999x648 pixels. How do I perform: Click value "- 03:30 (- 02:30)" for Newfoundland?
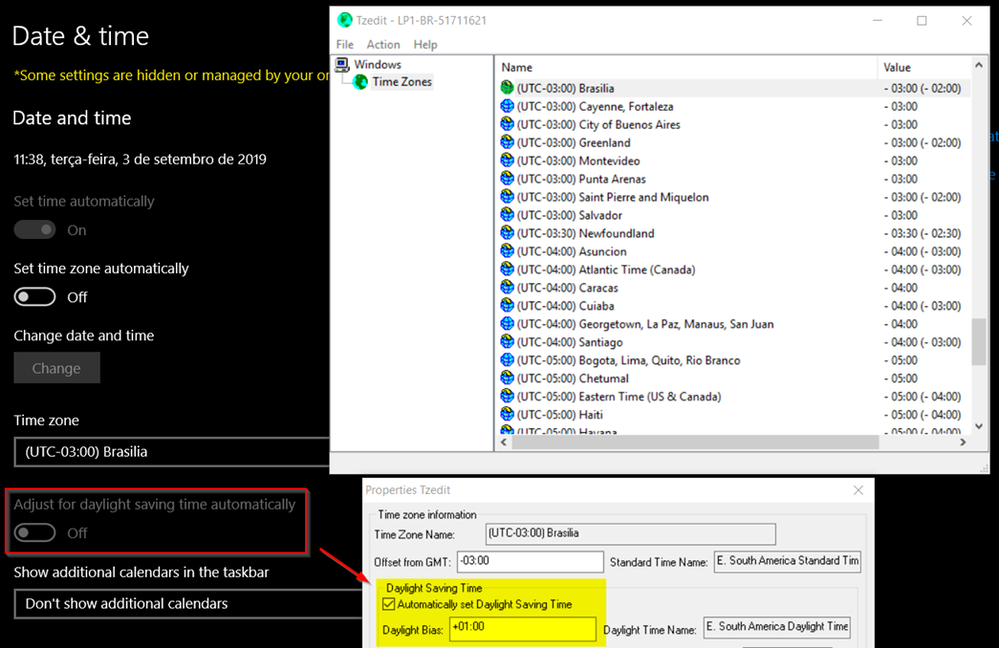pyautogui.click(x=923, y=233)
